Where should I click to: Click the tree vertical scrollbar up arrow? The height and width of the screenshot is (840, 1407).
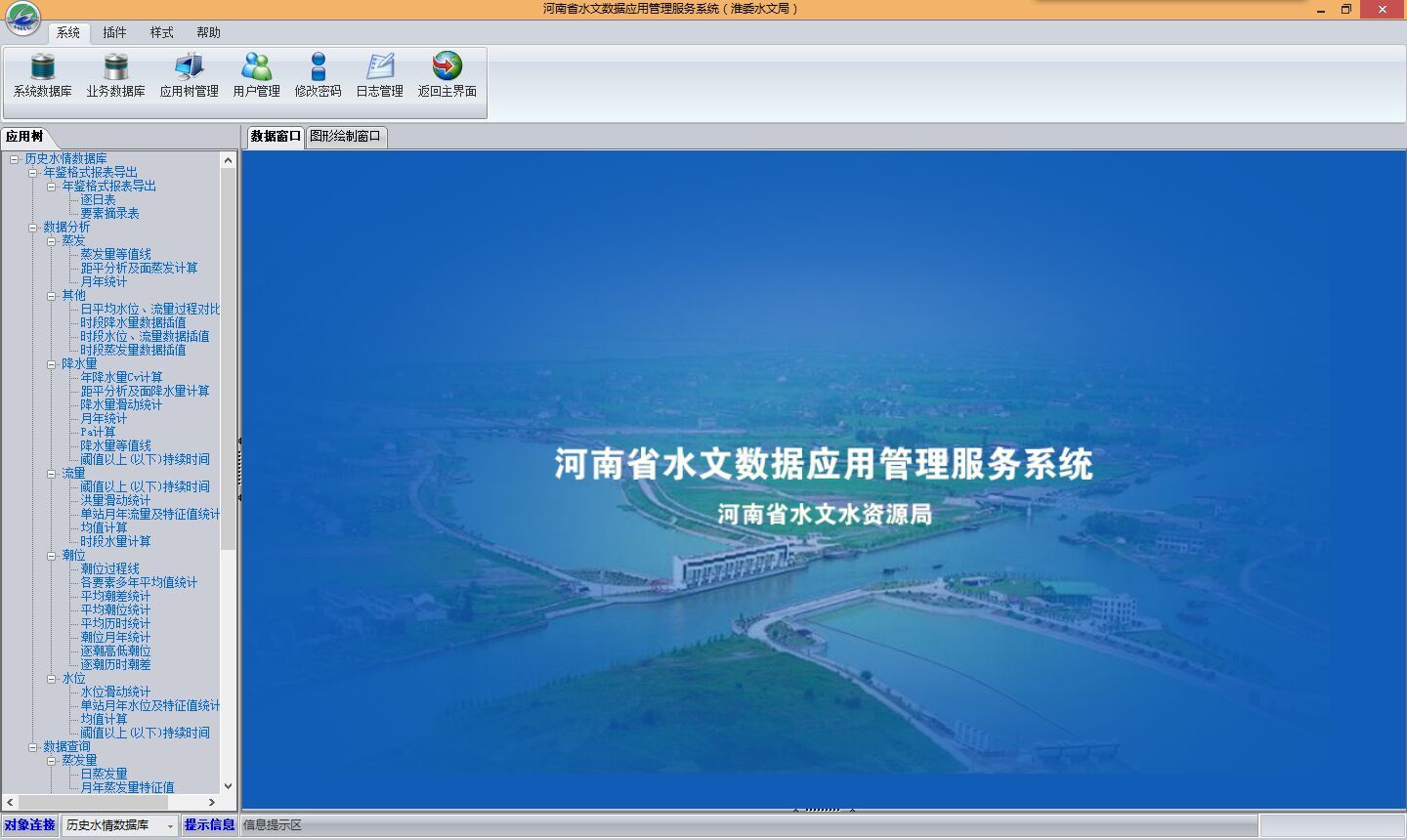228,160
